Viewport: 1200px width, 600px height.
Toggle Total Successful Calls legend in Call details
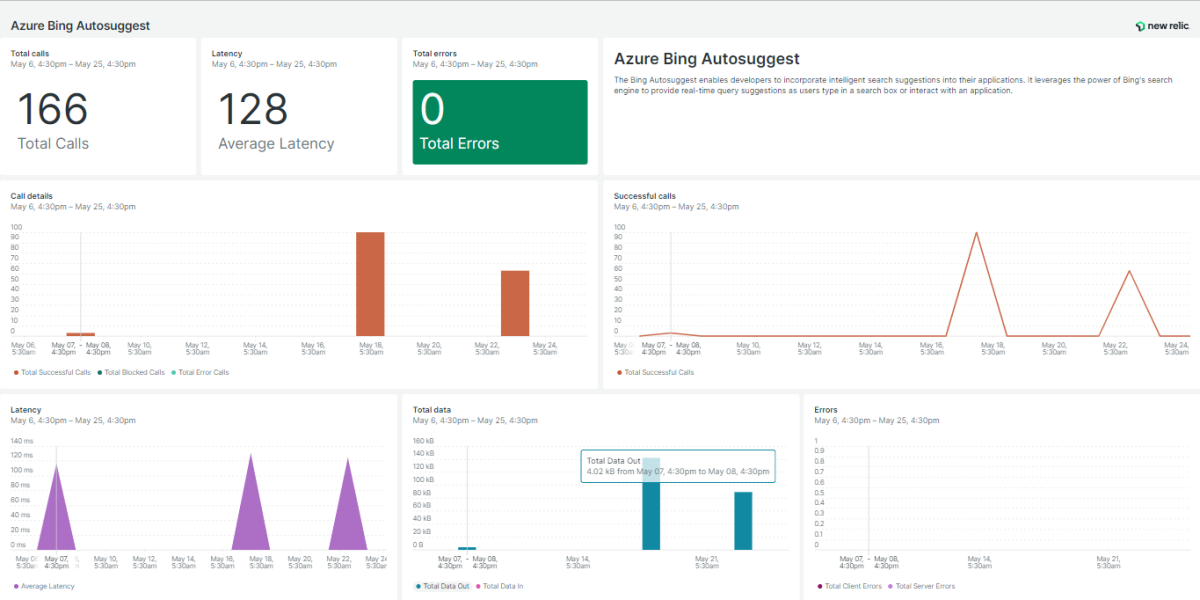point(56,372)
